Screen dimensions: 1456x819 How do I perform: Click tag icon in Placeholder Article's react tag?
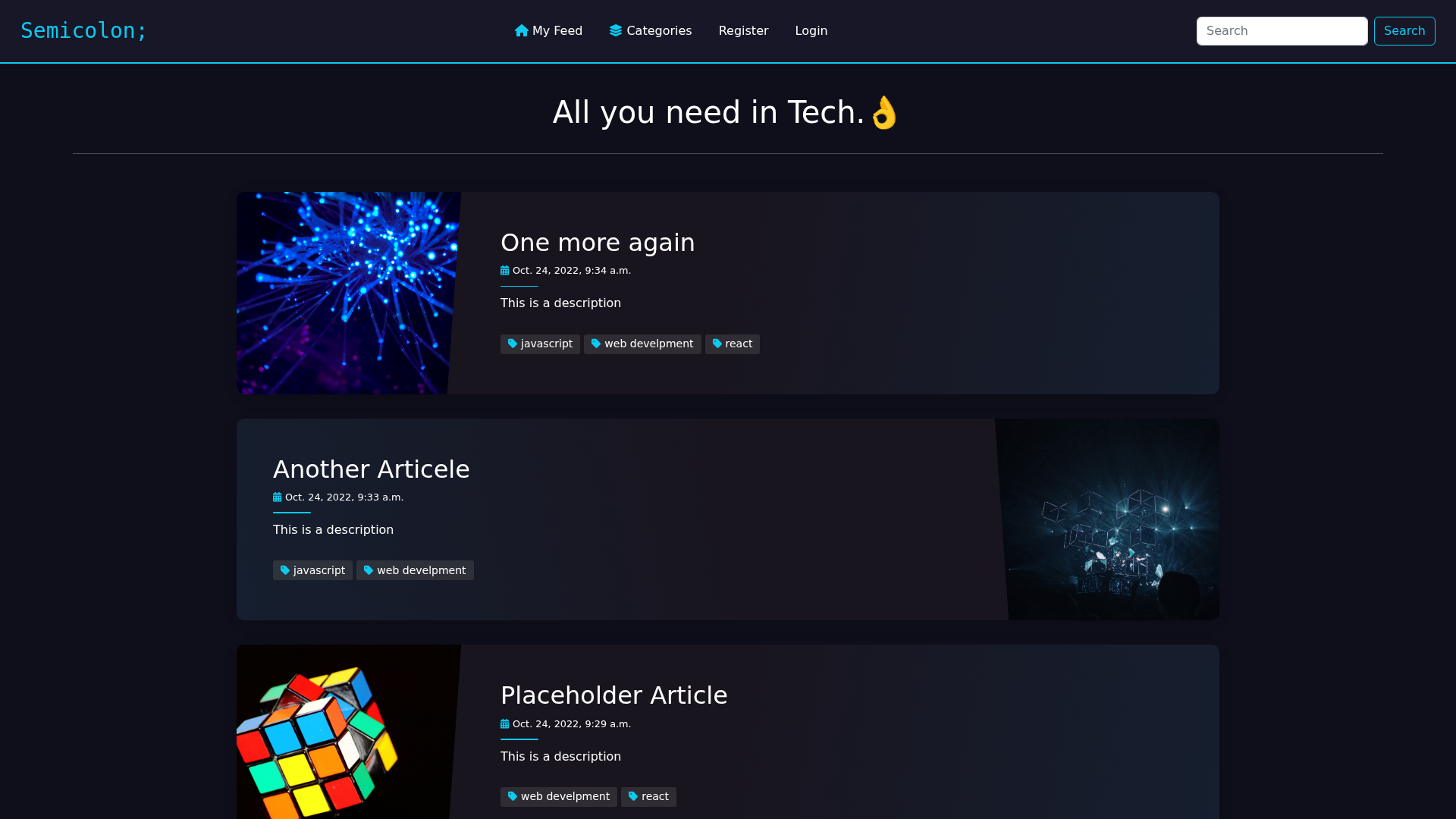click(633, 796)
